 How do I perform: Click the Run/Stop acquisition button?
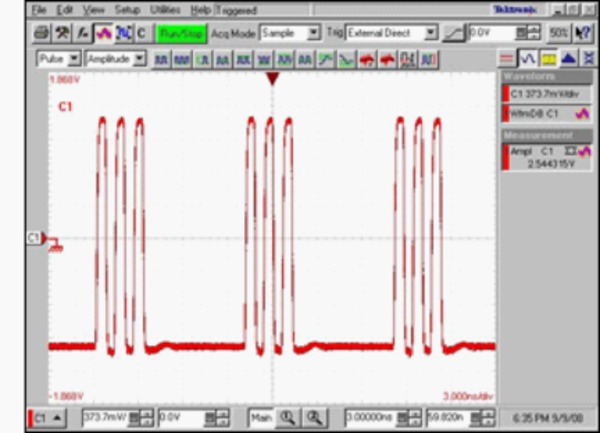point(179,33)
